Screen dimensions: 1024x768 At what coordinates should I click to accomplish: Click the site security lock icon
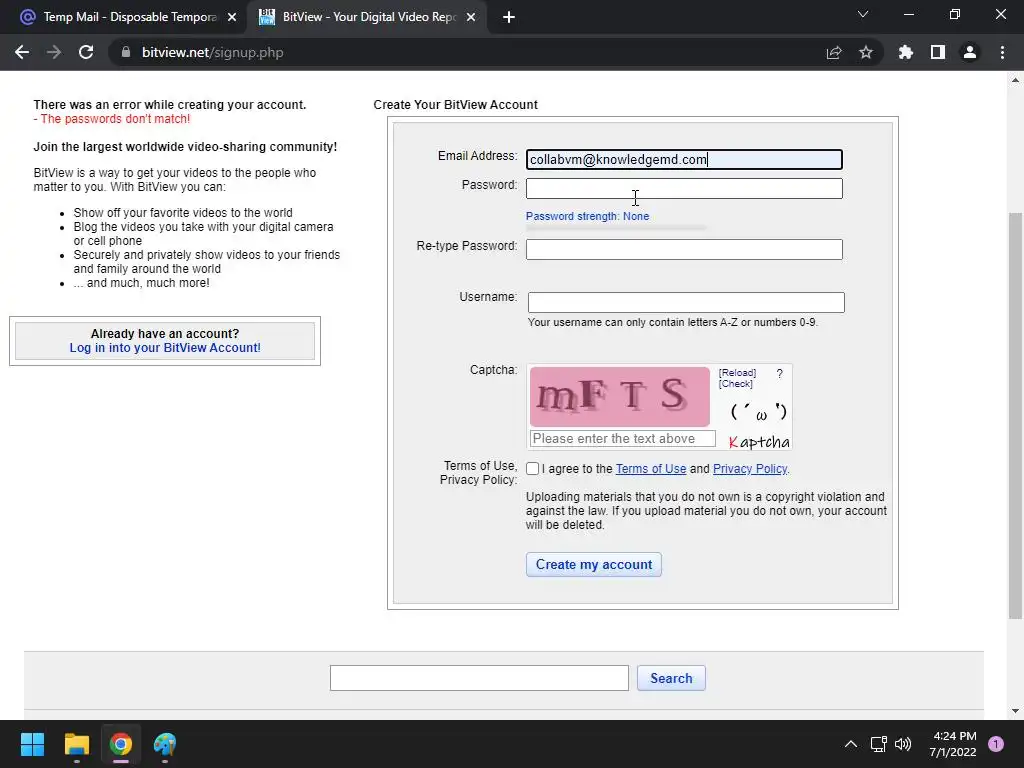click(126, 52)
